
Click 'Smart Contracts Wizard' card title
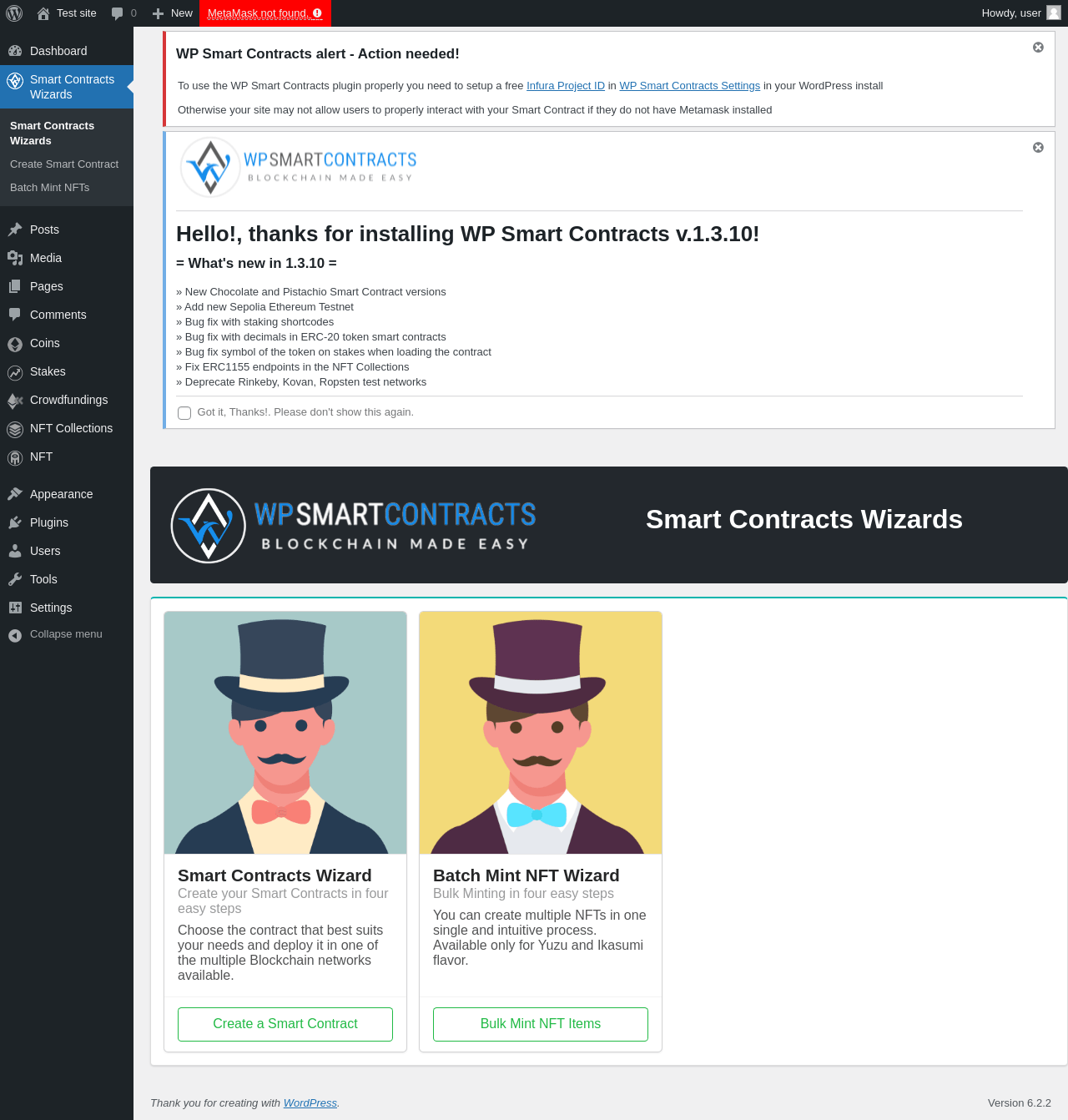pyautogui.click(x=275, y=875)
